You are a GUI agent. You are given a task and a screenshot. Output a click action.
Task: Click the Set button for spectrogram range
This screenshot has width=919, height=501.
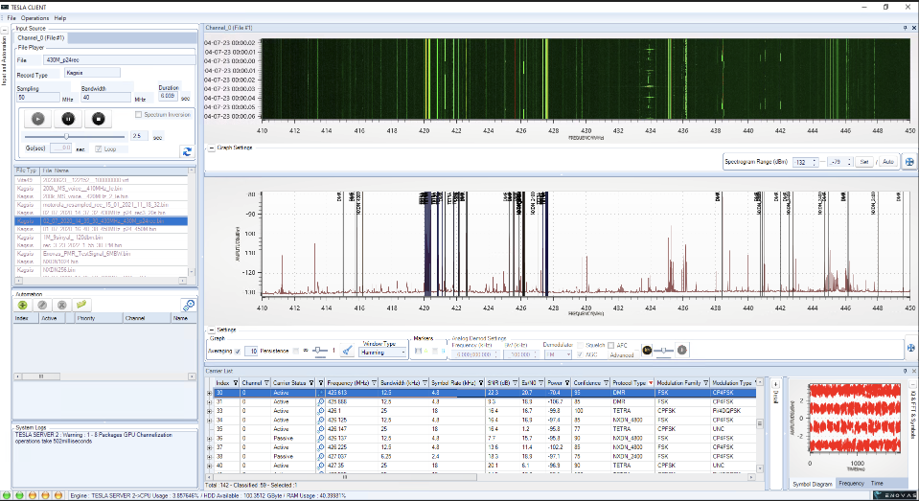(x=863, y=161)
